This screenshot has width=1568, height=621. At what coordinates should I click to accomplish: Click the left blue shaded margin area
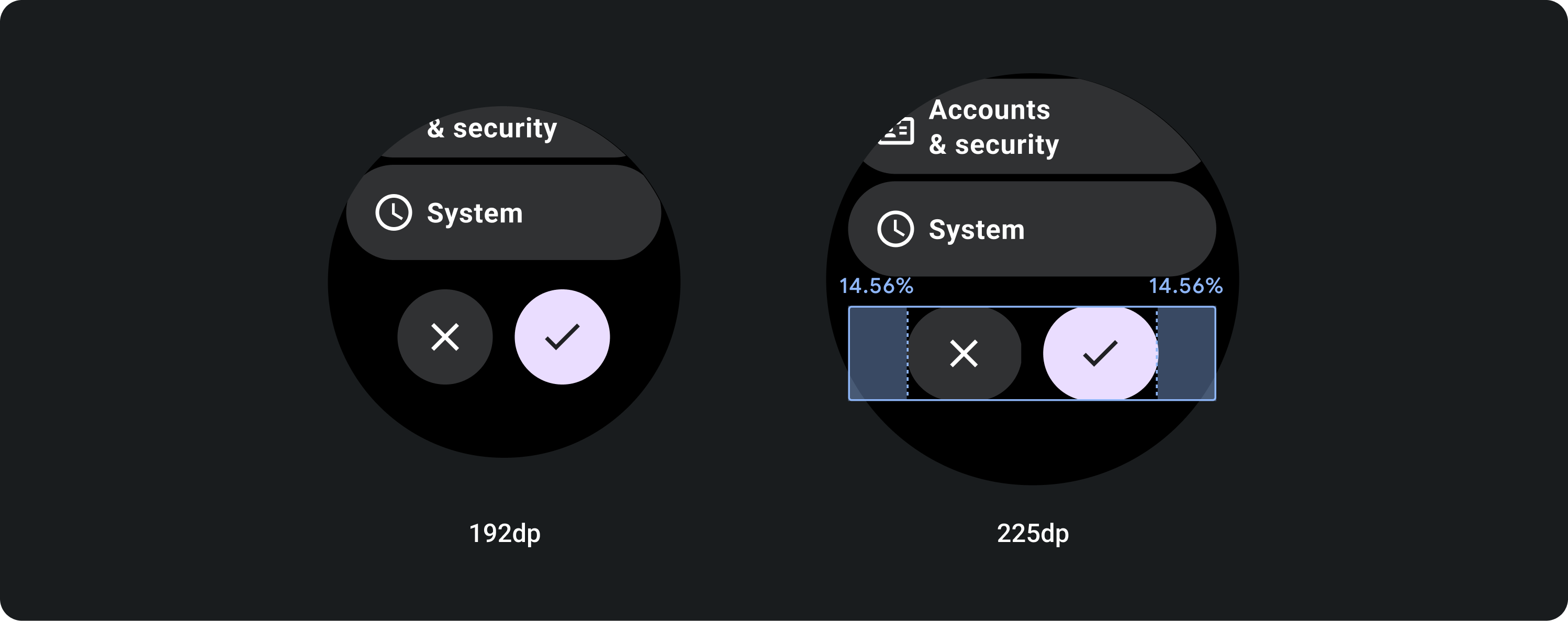point(878,353)
